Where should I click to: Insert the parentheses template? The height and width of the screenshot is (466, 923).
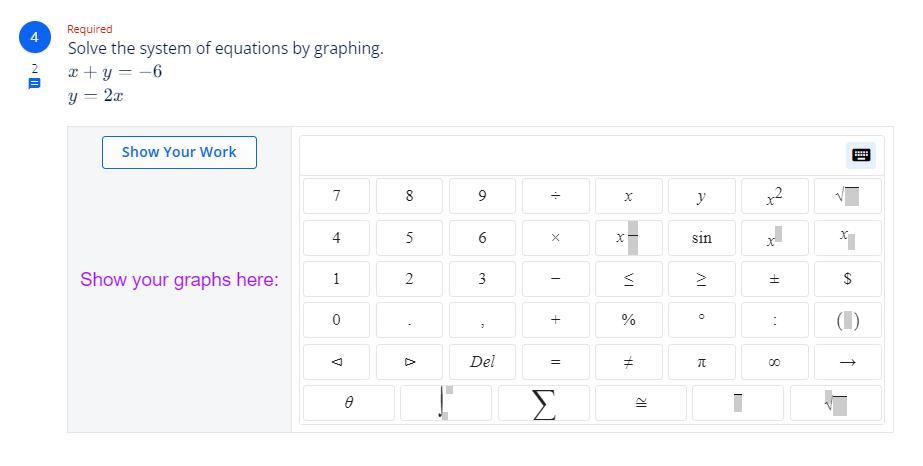click(847, 320)
